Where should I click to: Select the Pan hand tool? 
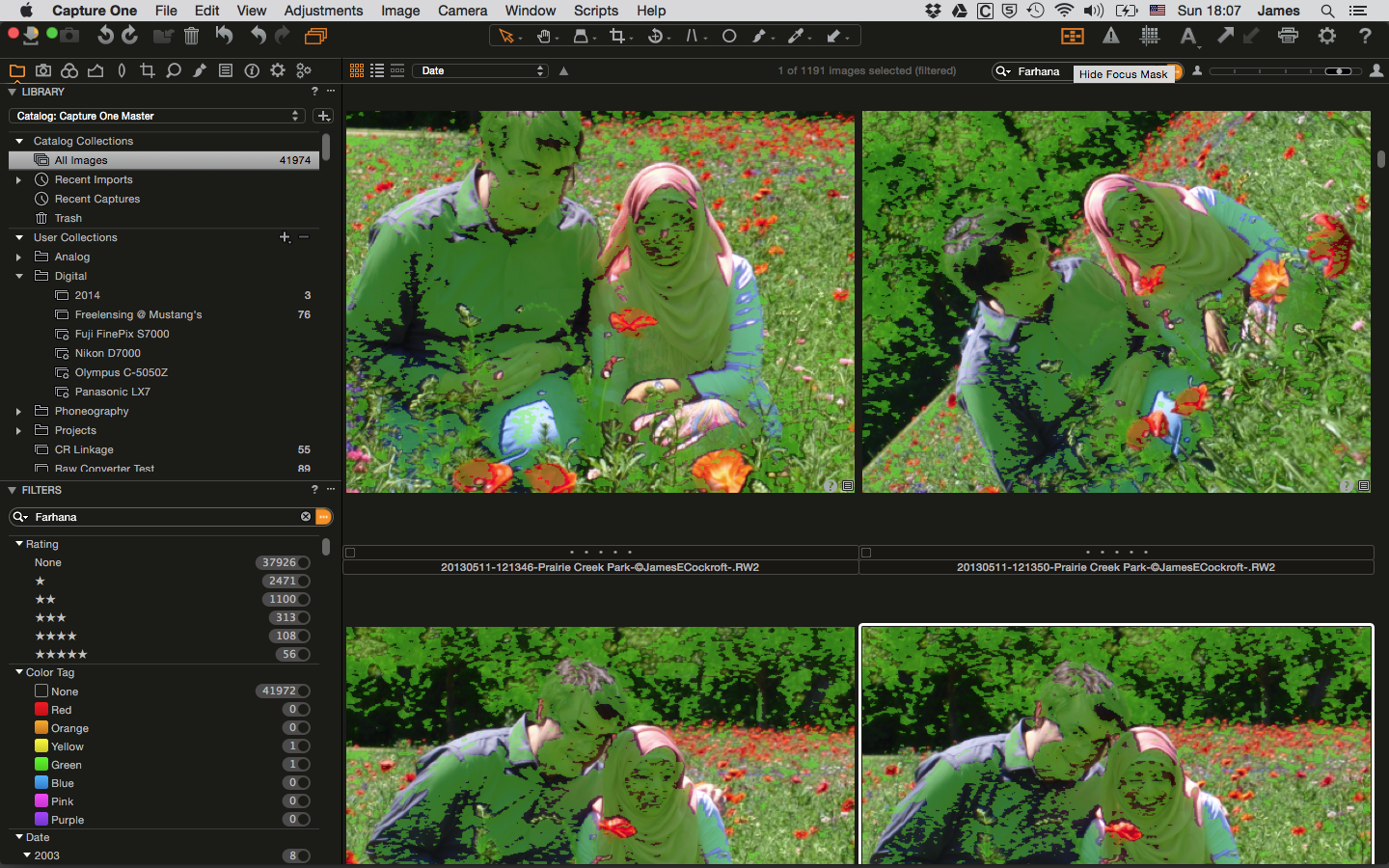pos(545,36)
